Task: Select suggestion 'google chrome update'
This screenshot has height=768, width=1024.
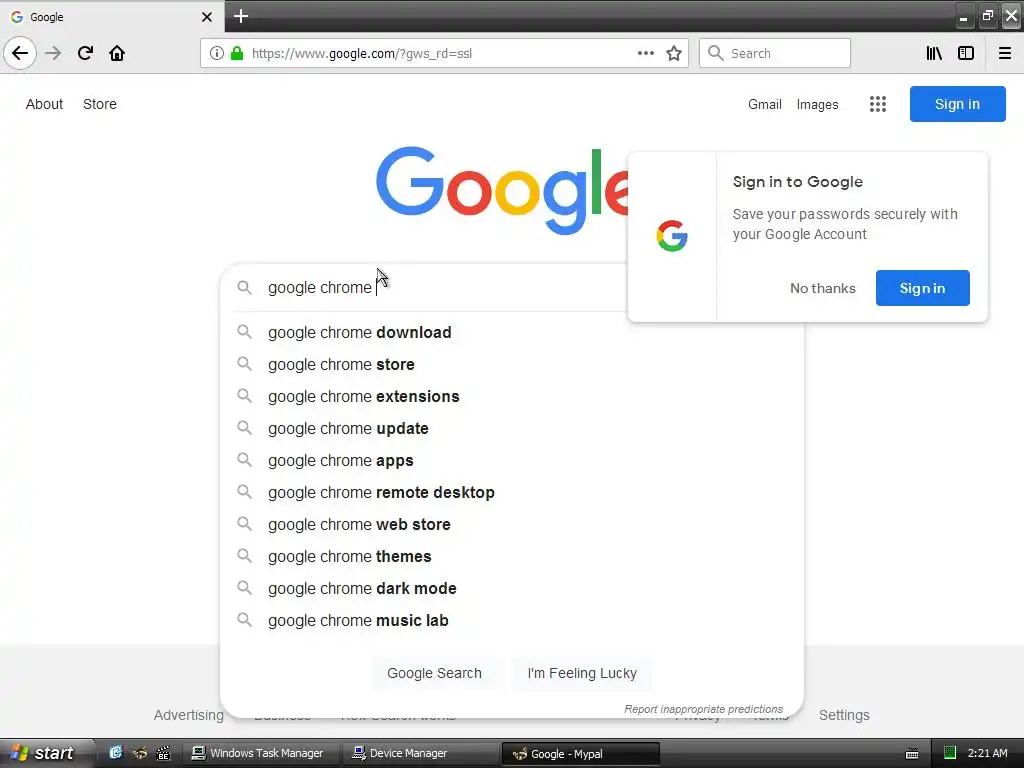Action: click(x=512, y=428)
